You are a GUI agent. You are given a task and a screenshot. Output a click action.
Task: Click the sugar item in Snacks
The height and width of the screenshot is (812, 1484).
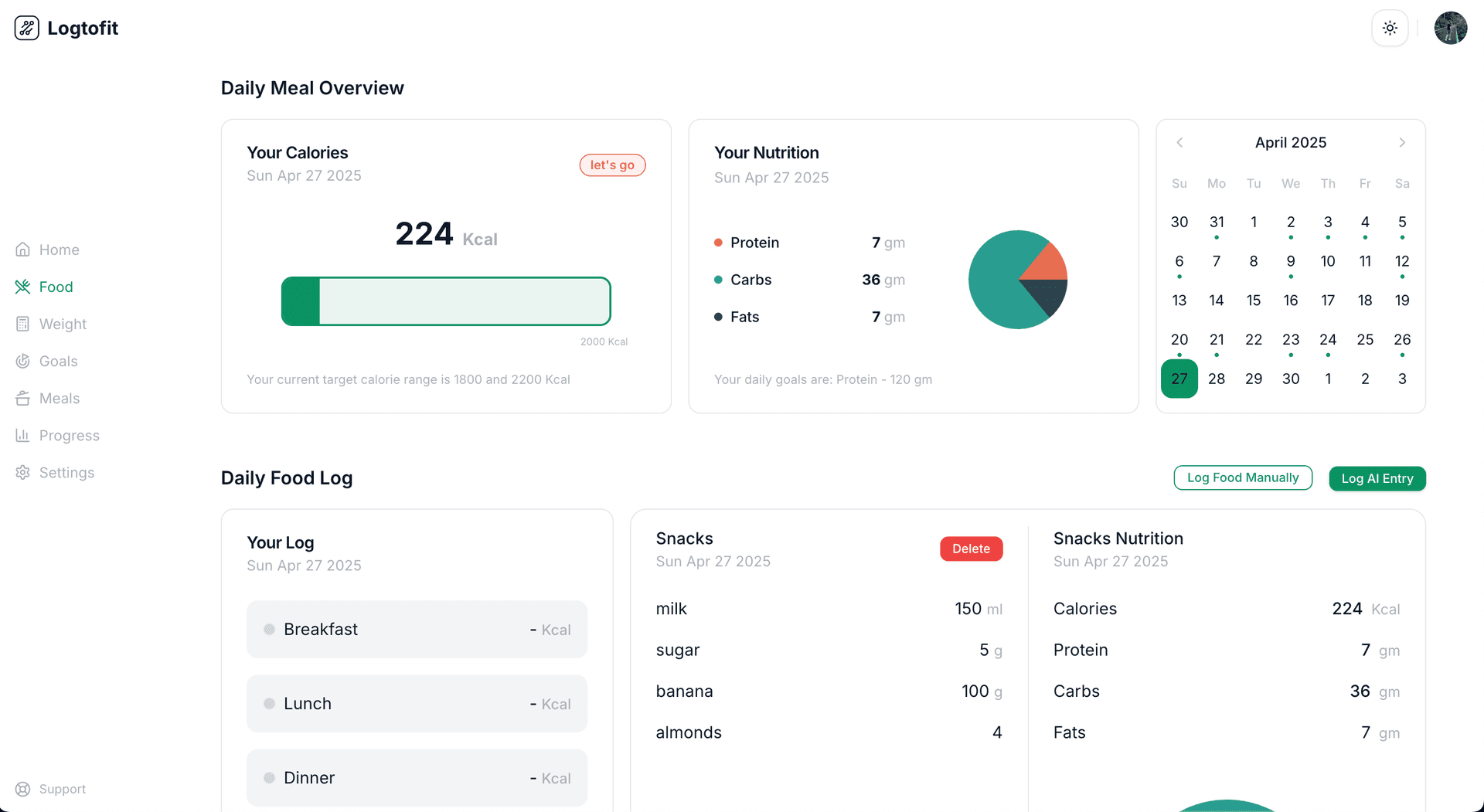tap(829, 650)
